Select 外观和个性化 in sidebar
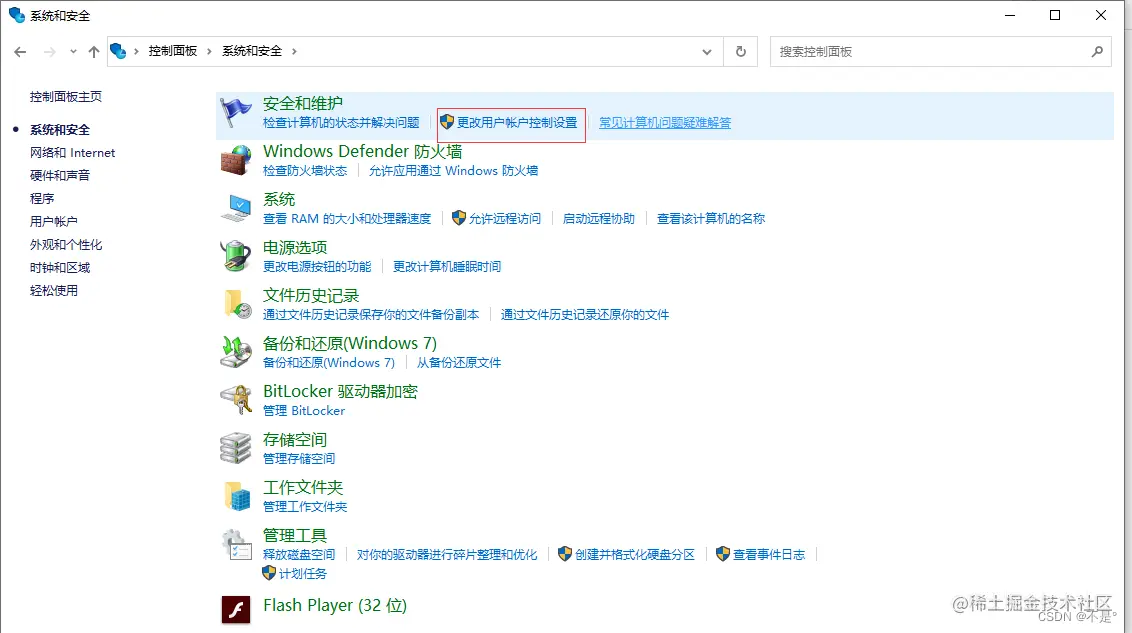Image resolution: width=1132 pixels, height=633 pixels. (x=66, y=245)
